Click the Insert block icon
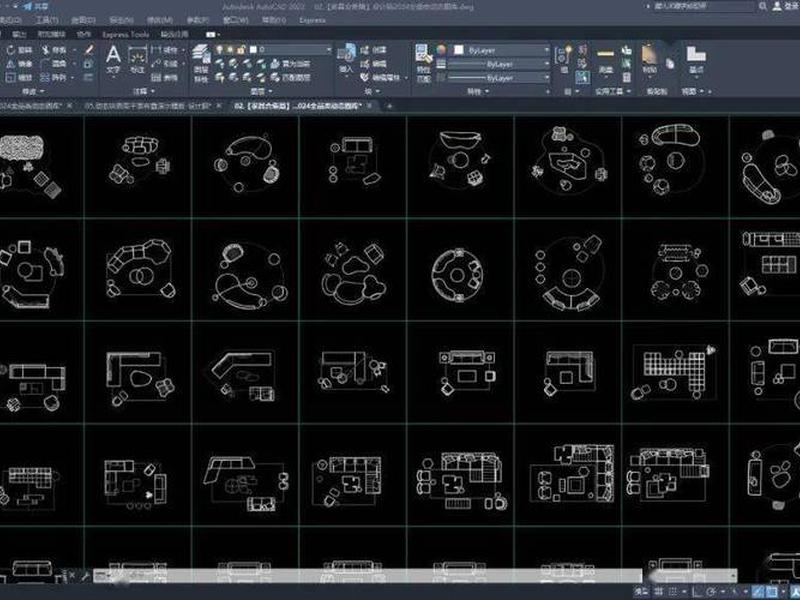This screenshot has height=600, width=800. [x=346, y=58]
